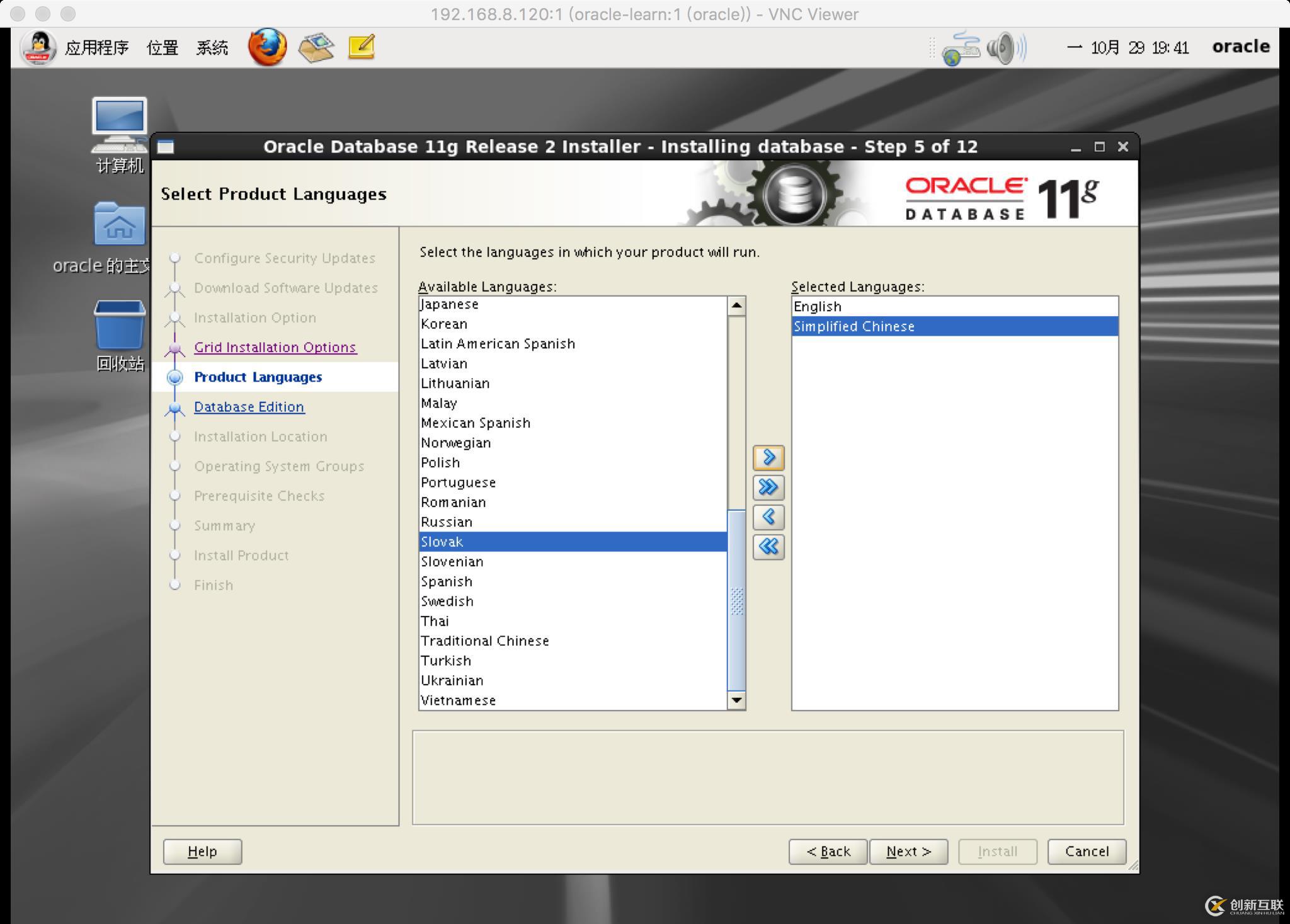
Task: Select Portuguese in the list
Action: (x=573, y=482)
